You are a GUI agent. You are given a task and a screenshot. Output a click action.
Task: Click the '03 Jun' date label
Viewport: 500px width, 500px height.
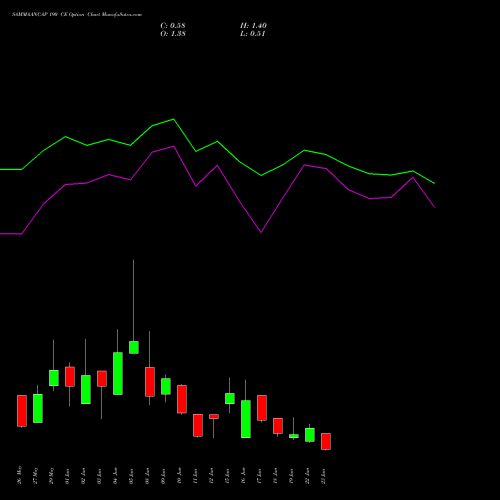(x=99, y=476)
